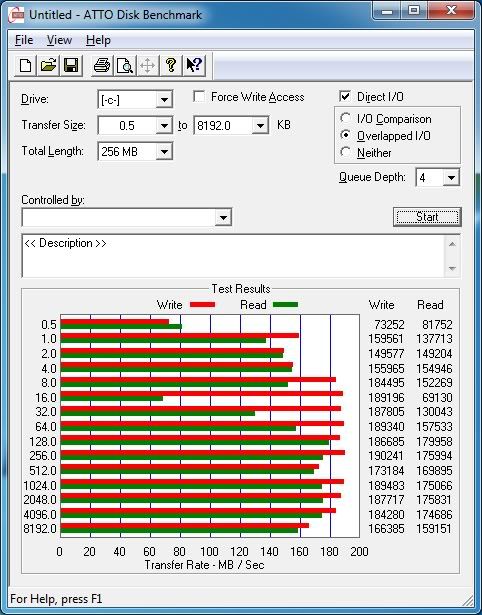Save results with the floppy disk icon
Viewport: 482px width, 615px height.
(71, 65)
